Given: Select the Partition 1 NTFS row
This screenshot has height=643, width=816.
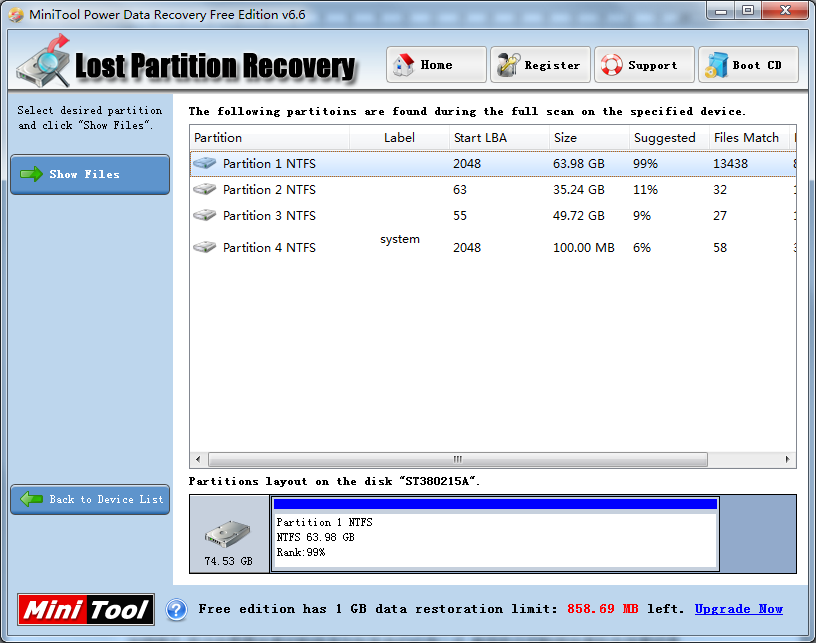Looking at the screenshot, I should coord(493,163).
